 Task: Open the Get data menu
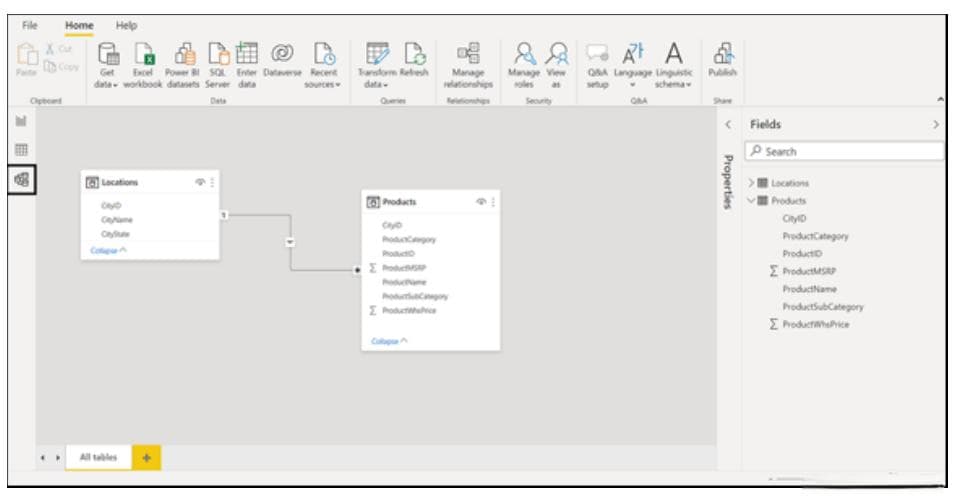[107, 66]
